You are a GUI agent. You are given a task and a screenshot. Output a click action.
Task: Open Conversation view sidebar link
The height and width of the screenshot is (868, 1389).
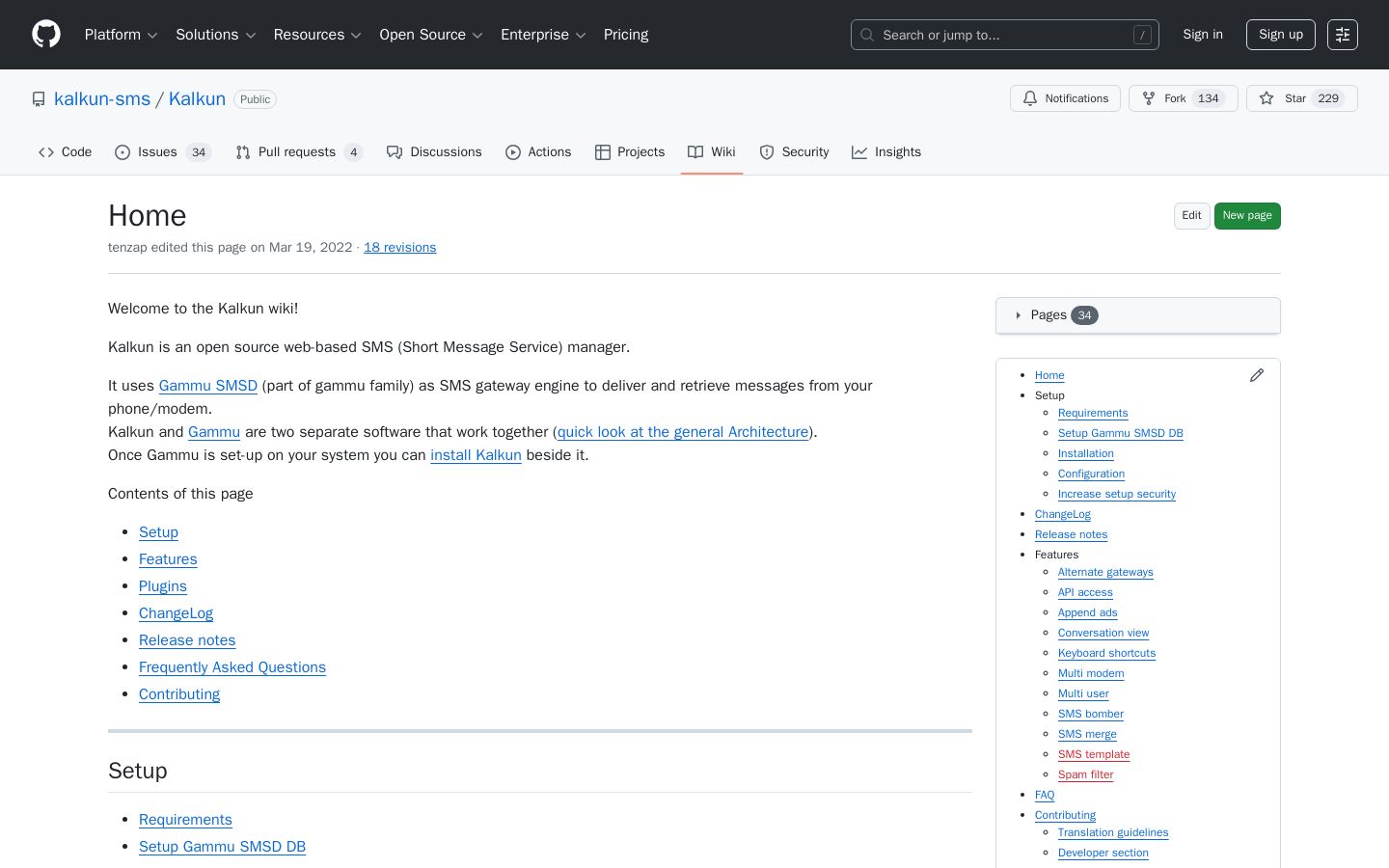coord(1103,633)
